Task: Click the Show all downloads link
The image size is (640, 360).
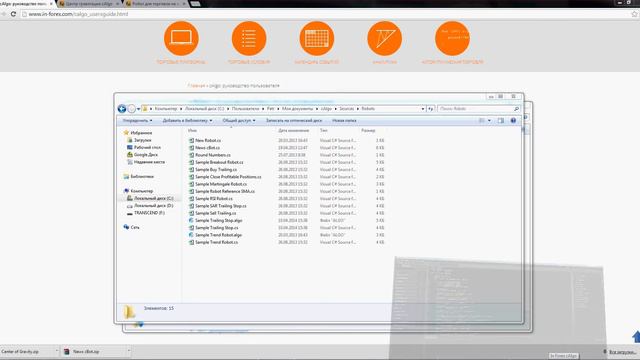Action: [623, 351]
